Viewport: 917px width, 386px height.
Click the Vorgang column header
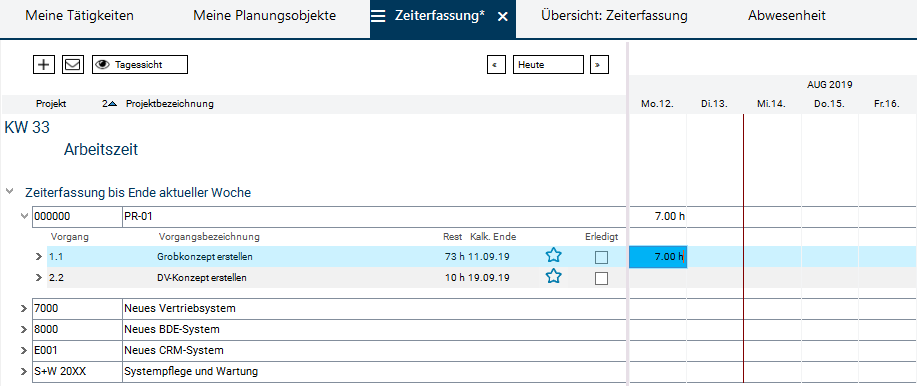point(70,237)
